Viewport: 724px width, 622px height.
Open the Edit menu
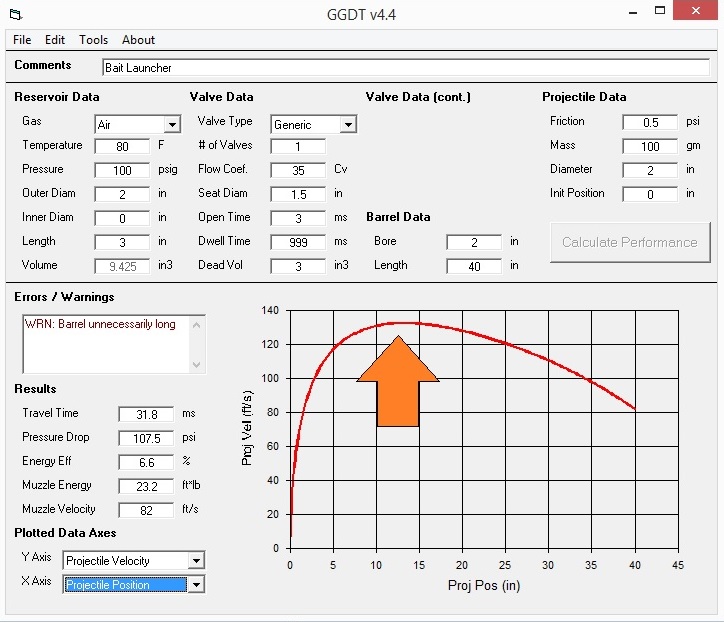click(x=55, y=40)
